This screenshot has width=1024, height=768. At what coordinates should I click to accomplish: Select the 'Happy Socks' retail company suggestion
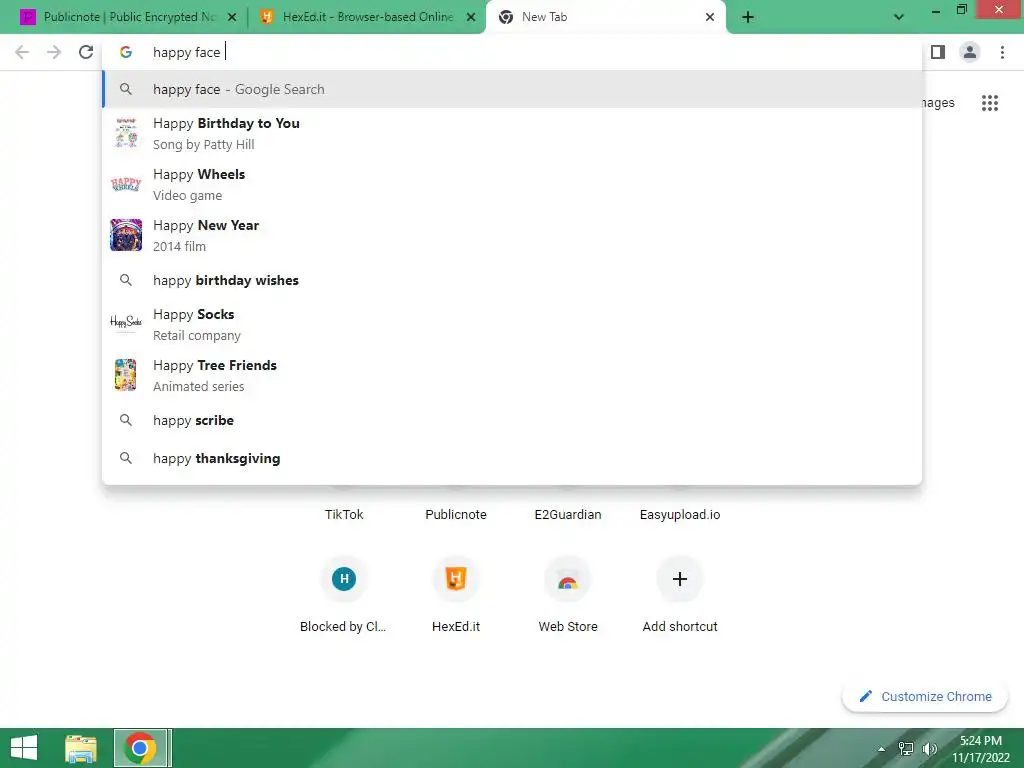[512, 324]
